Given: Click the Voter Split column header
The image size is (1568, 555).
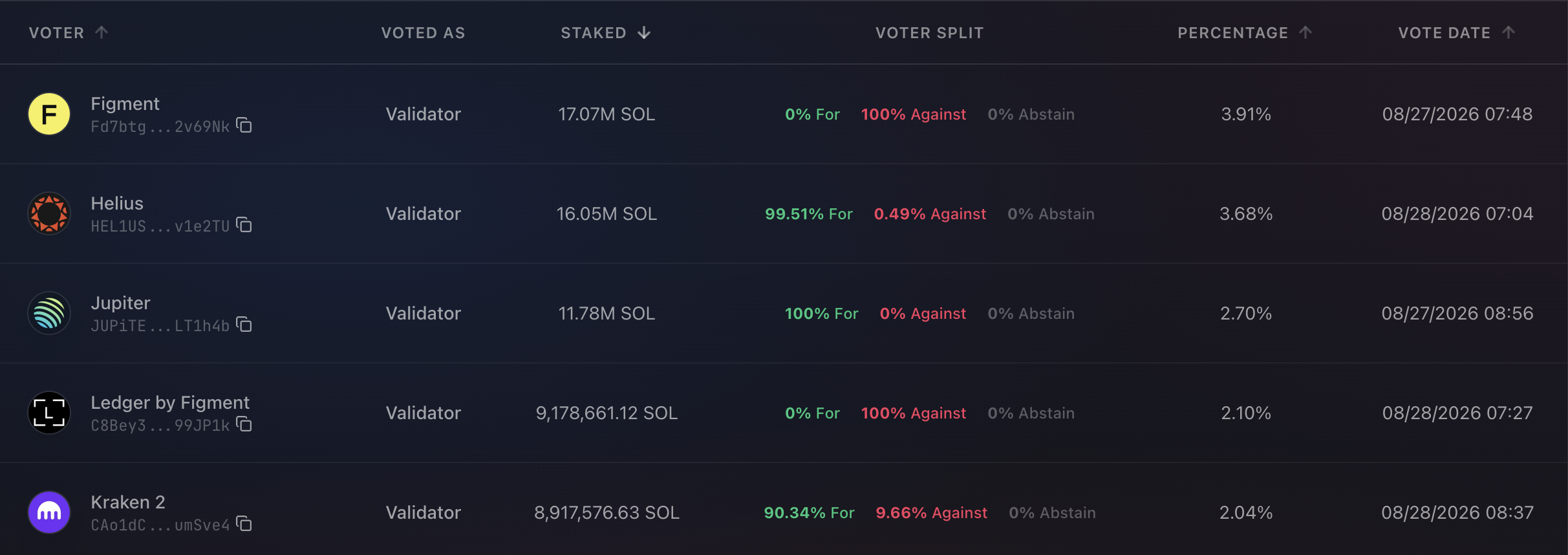Looking at the screenshot, I should 929,33.
